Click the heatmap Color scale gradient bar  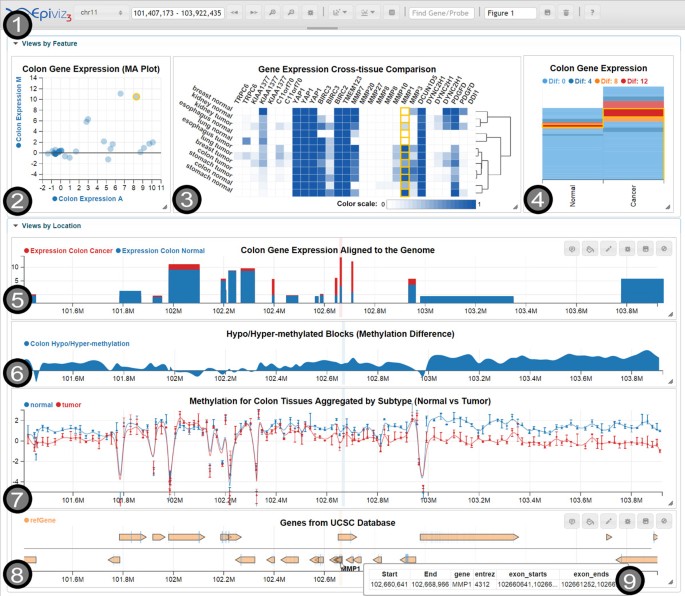(x=431, y=204)
